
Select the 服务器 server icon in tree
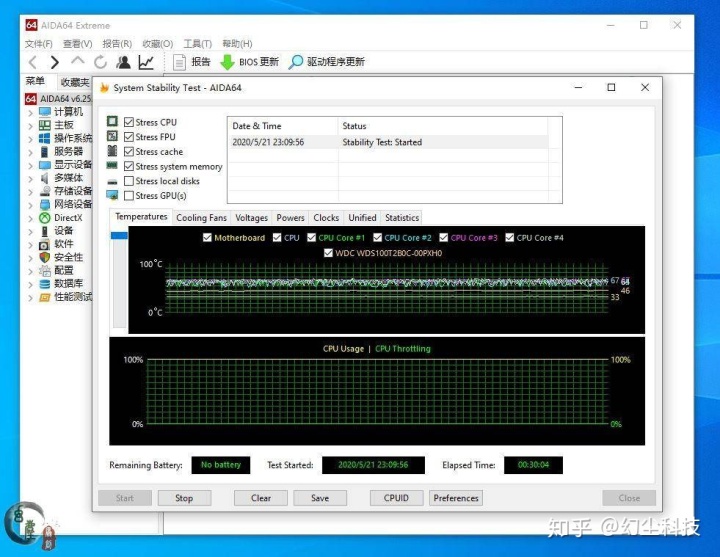pyautogui.click(x=45, y=152)
